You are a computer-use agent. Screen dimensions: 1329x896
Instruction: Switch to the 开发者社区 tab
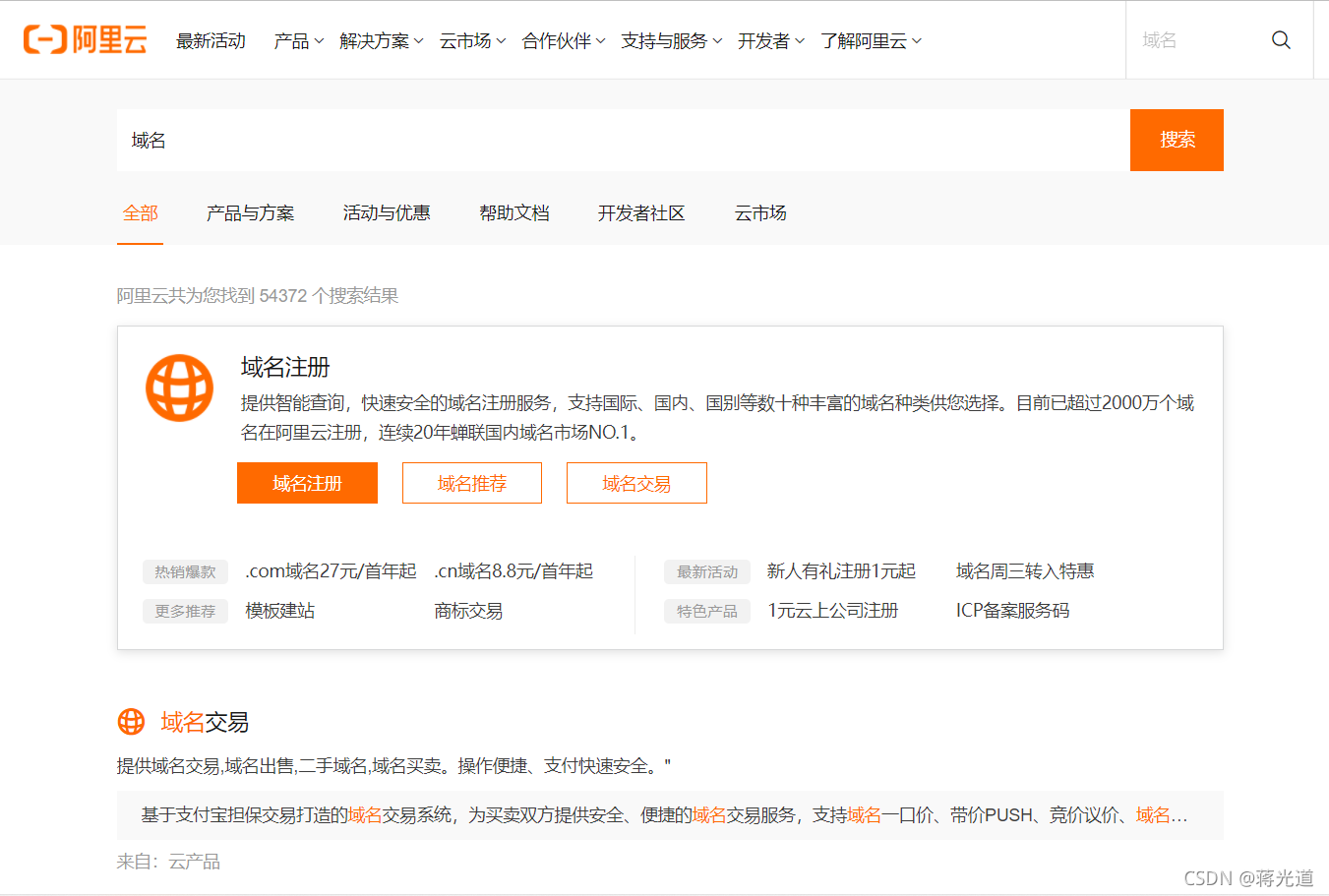click(x=641, y=213)
